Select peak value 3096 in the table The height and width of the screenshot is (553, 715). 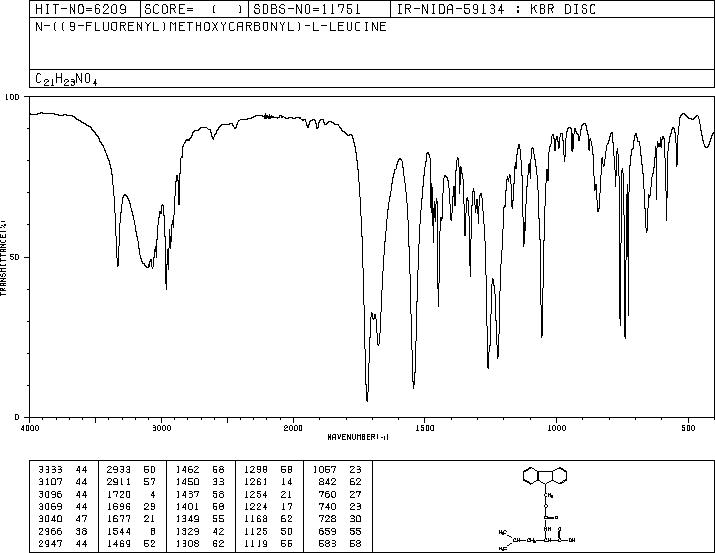[50, 494]
